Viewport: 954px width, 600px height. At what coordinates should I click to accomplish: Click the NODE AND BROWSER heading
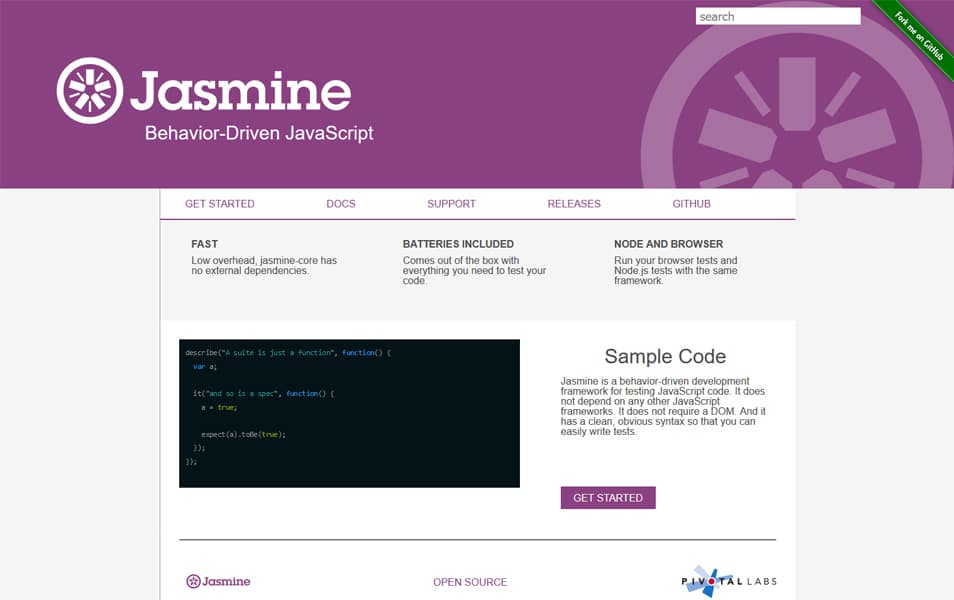(669, 244)
